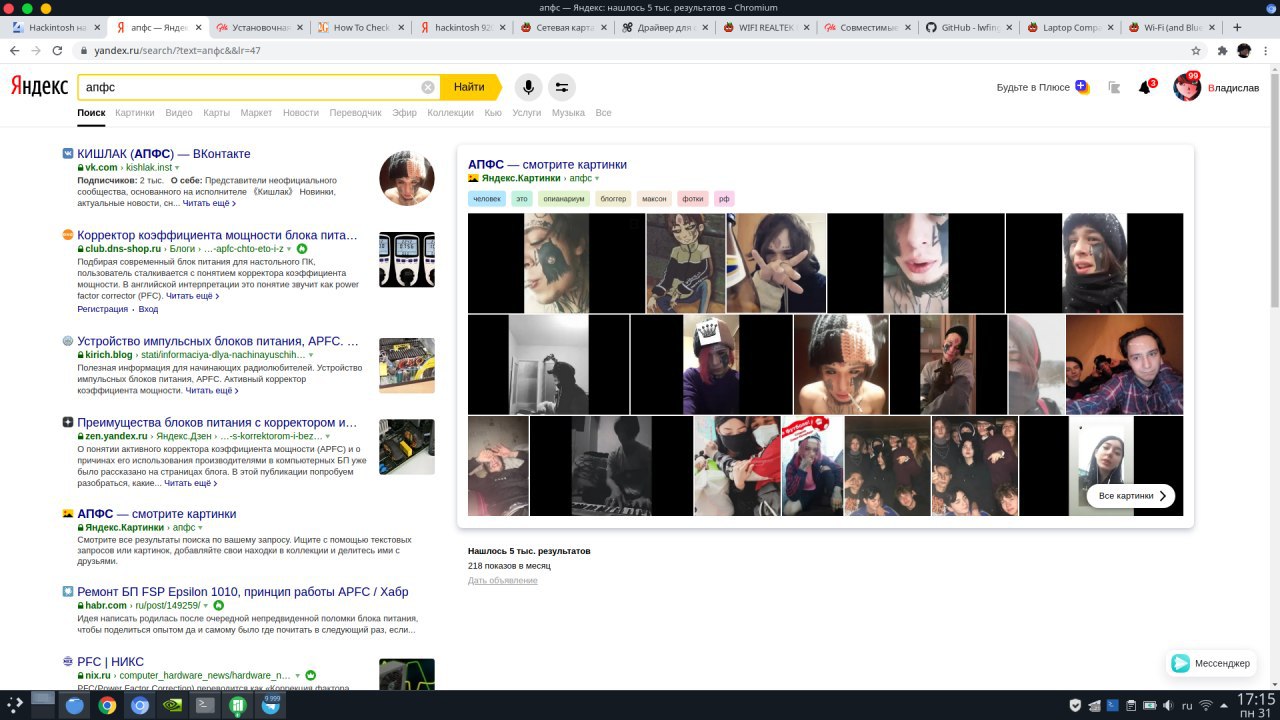
Task: Start voice search with the microphone icon
Action: (x=528, y=87)
